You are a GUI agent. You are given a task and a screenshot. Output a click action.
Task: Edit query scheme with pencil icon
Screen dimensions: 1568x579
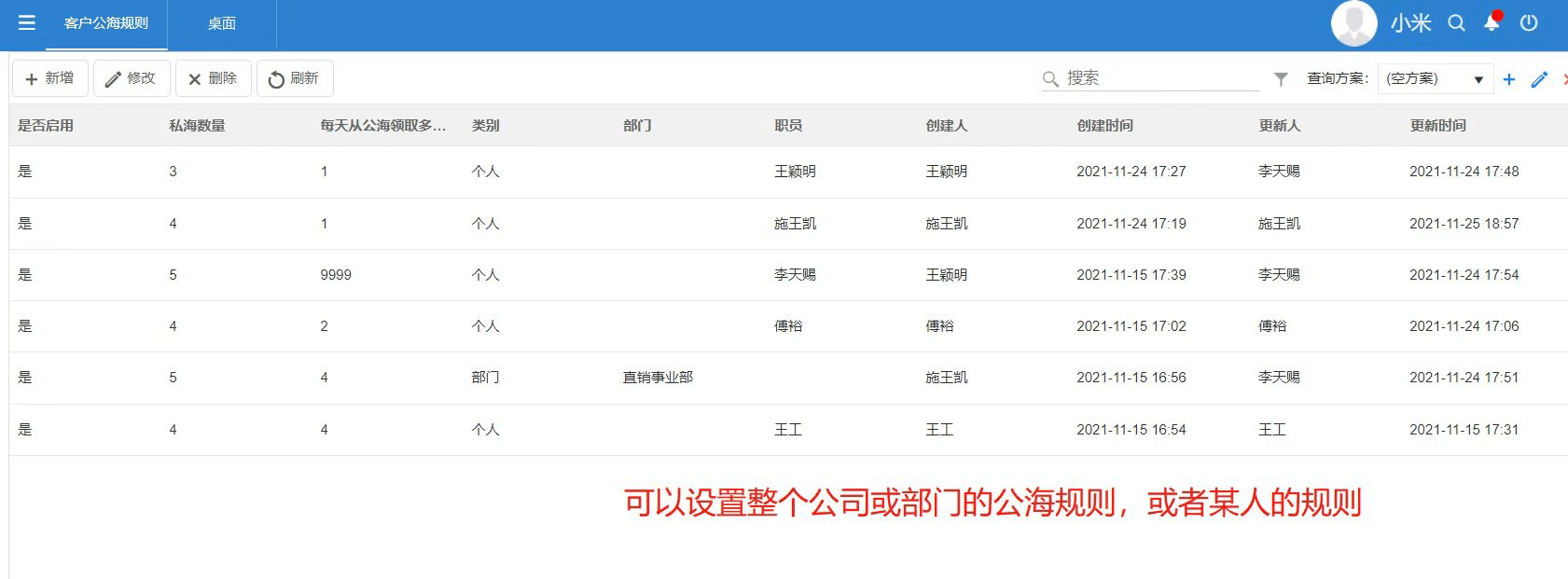1539,79
